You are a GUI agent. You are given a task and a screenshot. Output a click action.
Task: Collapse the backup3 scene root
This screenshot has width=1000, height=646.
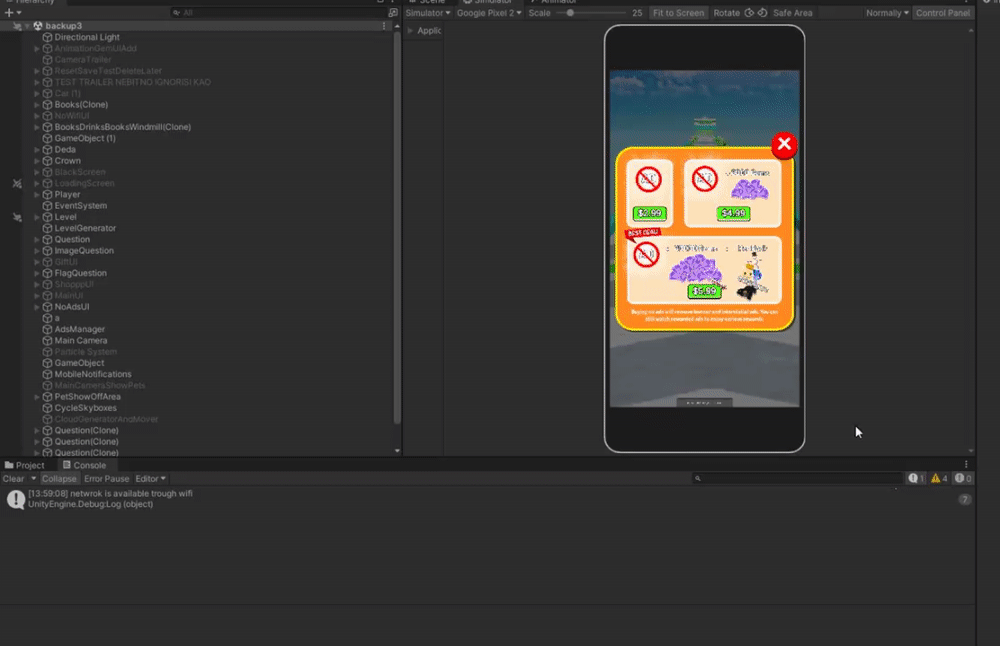(27, 26)
